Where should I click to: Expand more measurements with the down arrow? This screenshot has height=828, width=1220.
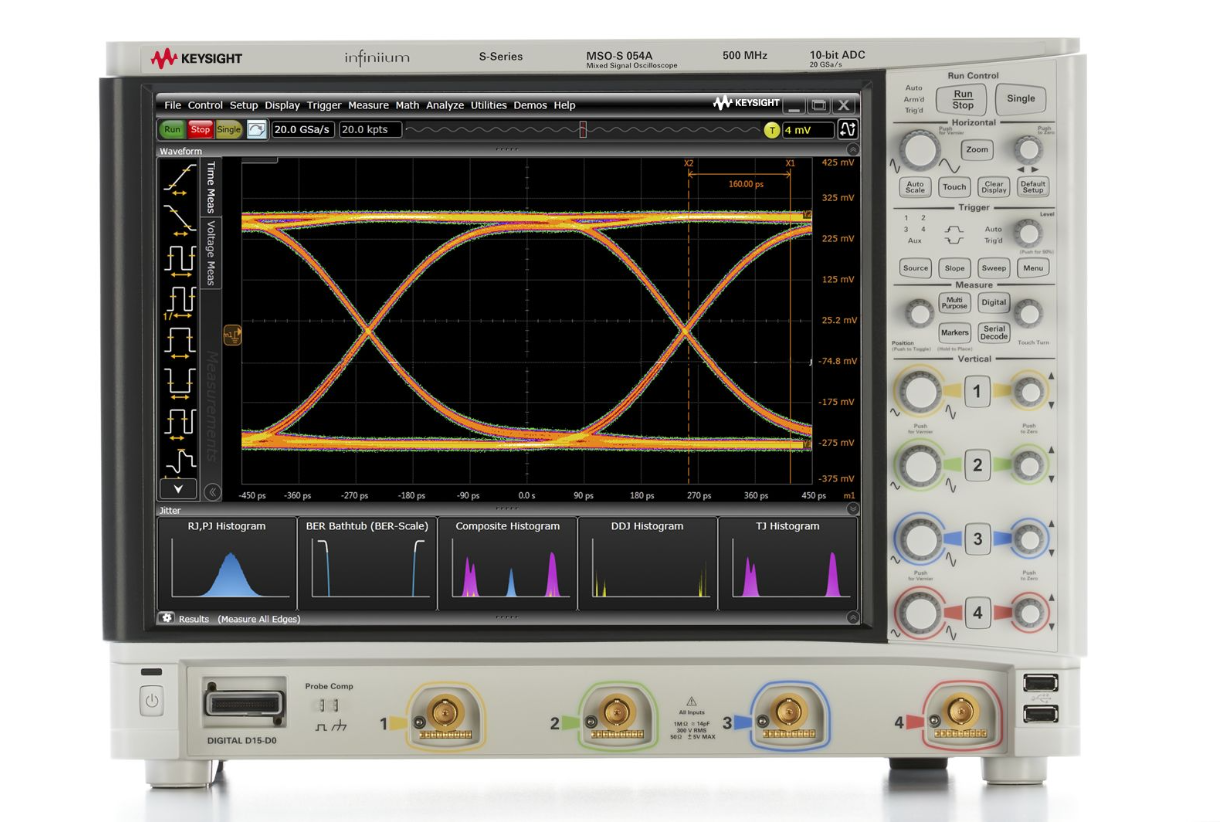pyautogui.click(x=178, y=488)
